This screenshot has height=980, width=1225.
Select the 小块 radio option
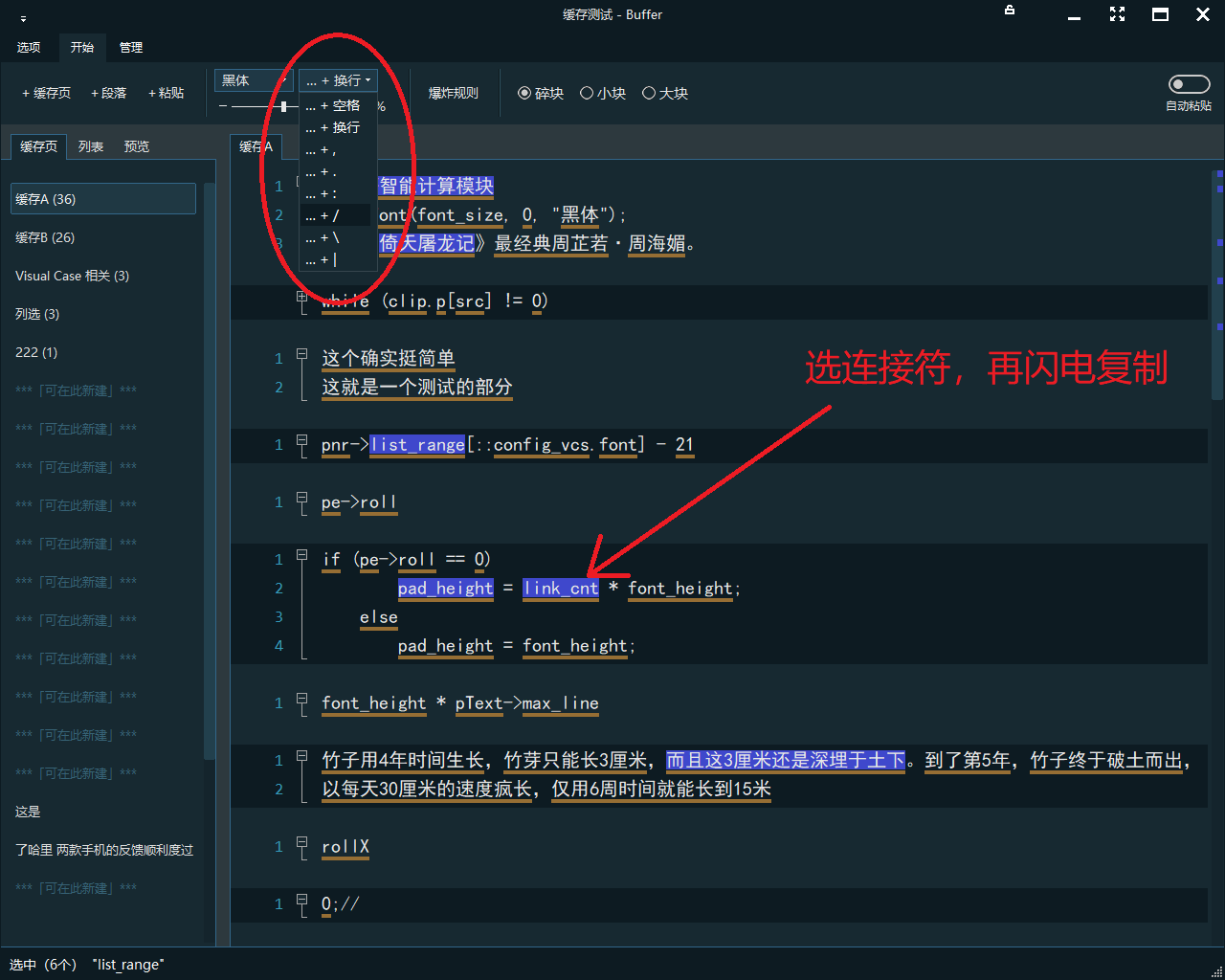(587, 93)
